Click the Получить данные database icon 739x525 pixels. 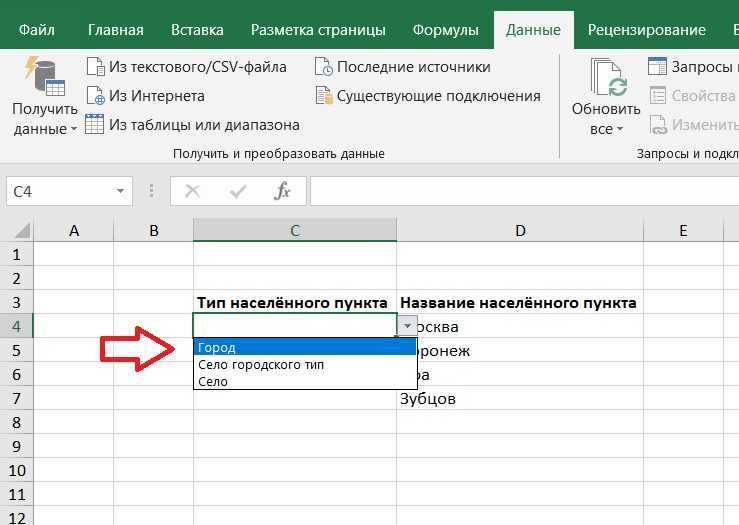coord(45,76)
